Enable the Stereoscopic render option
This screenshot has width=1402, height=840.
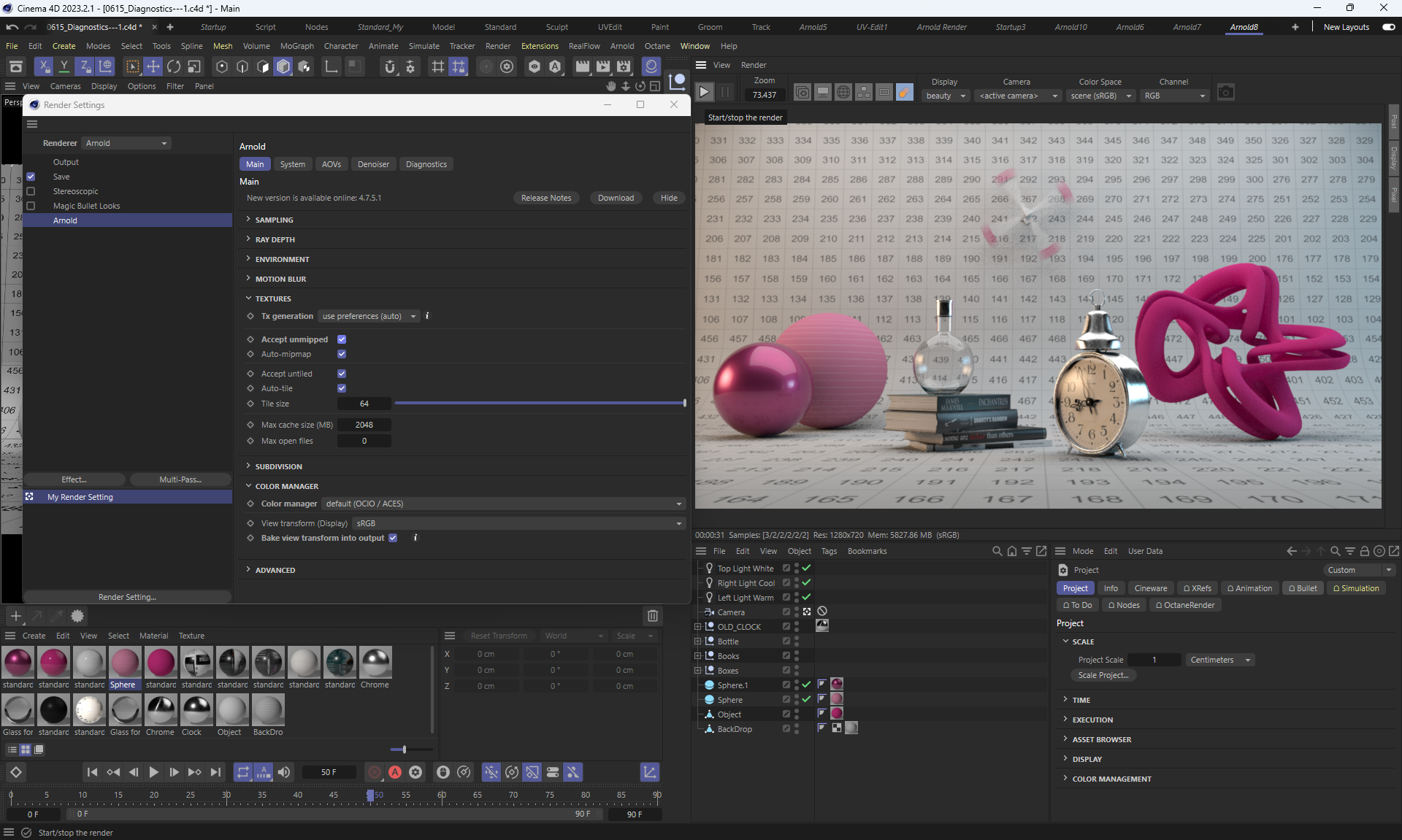point(31,191)
